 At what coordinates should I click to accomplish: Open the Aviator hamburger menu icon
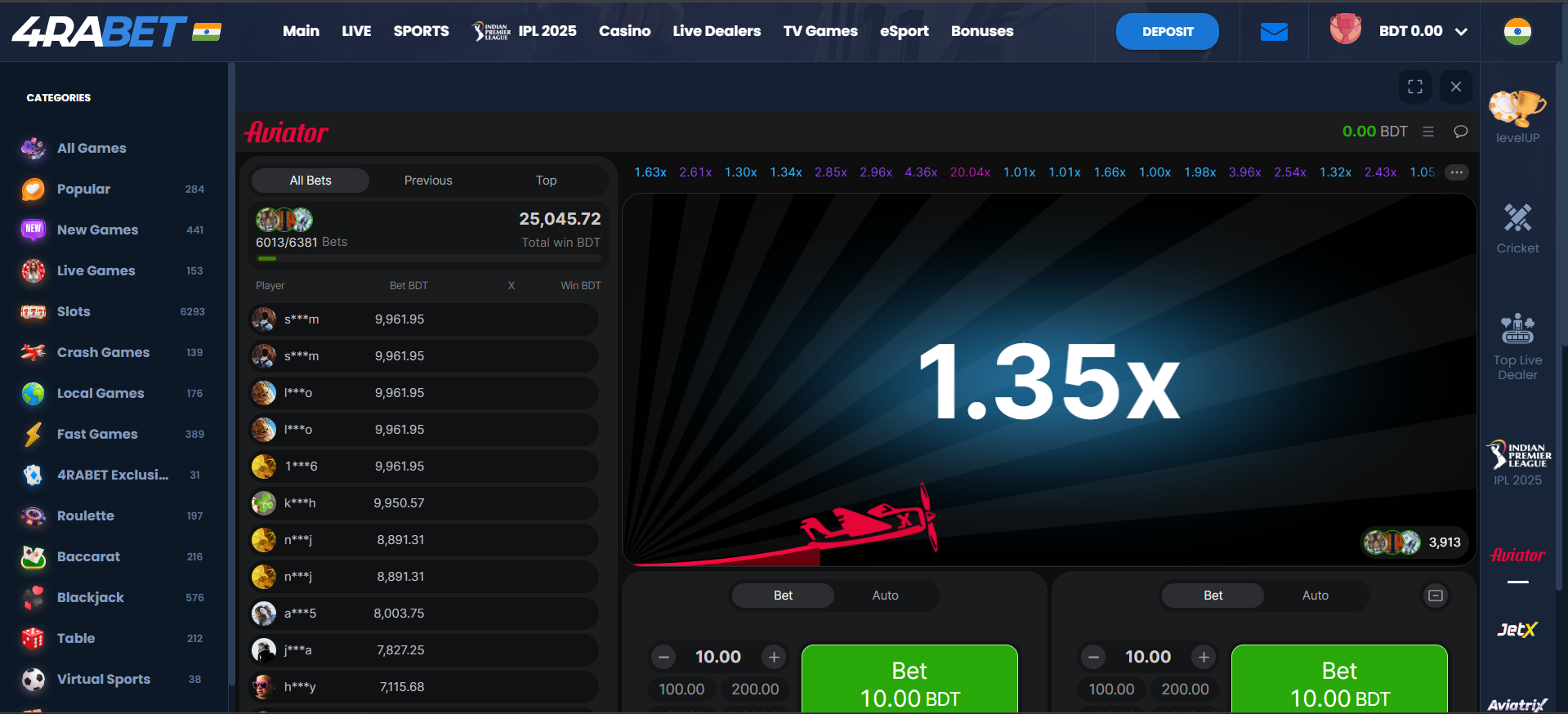coord(1428,132)
